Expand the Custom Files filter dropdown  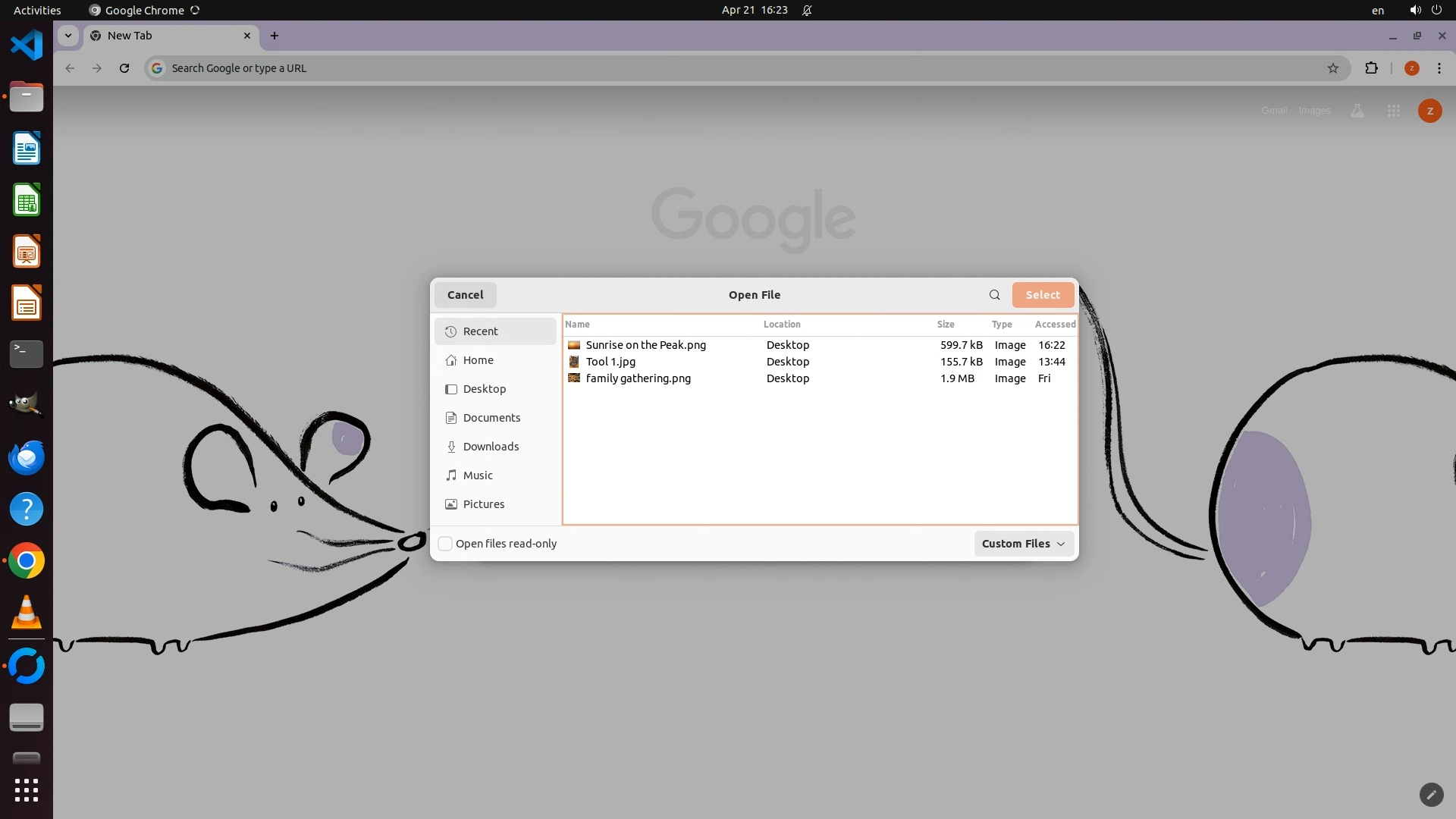[x=1023, y=544]
